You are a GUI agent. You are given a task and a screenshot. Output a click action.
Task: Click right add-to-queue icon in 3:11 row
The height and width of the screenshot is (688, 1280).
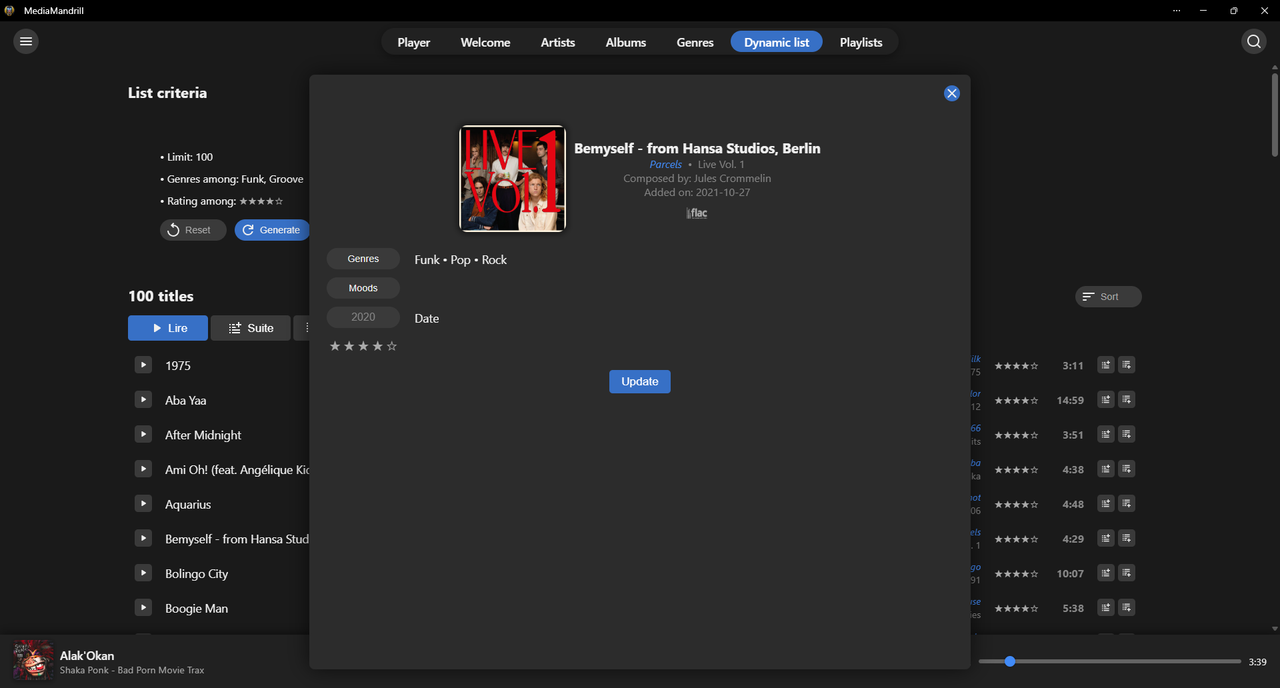pos(1127,365)
